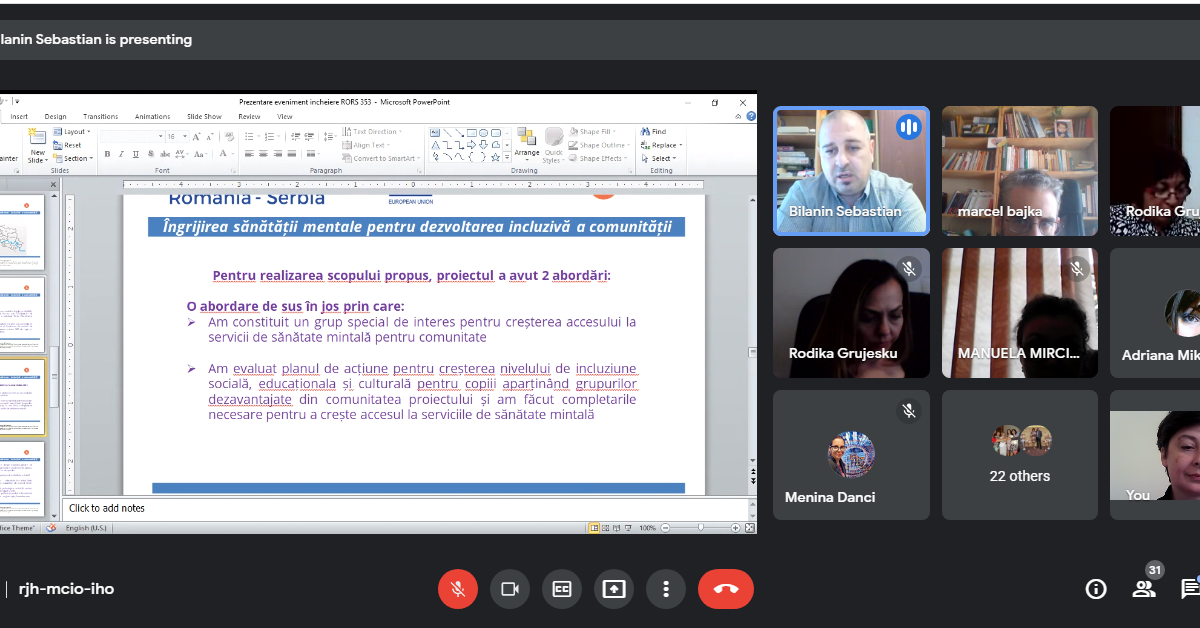This screenshot has width=1200, height=628.
Task: Click the New Slide icon
Action: click(x=37, y=144)
